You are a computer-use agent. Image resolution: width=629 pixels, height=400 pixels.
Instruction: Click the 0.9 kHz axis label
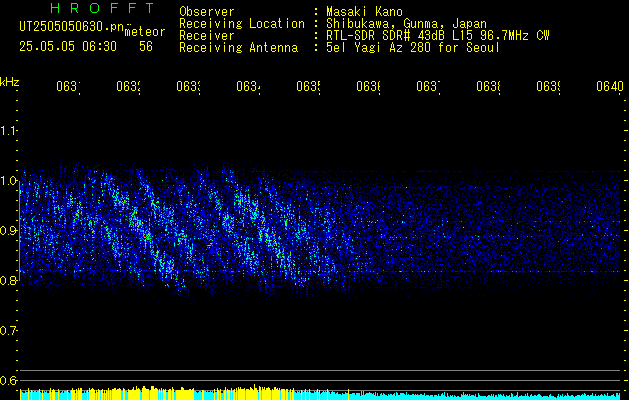pos(8,231)
